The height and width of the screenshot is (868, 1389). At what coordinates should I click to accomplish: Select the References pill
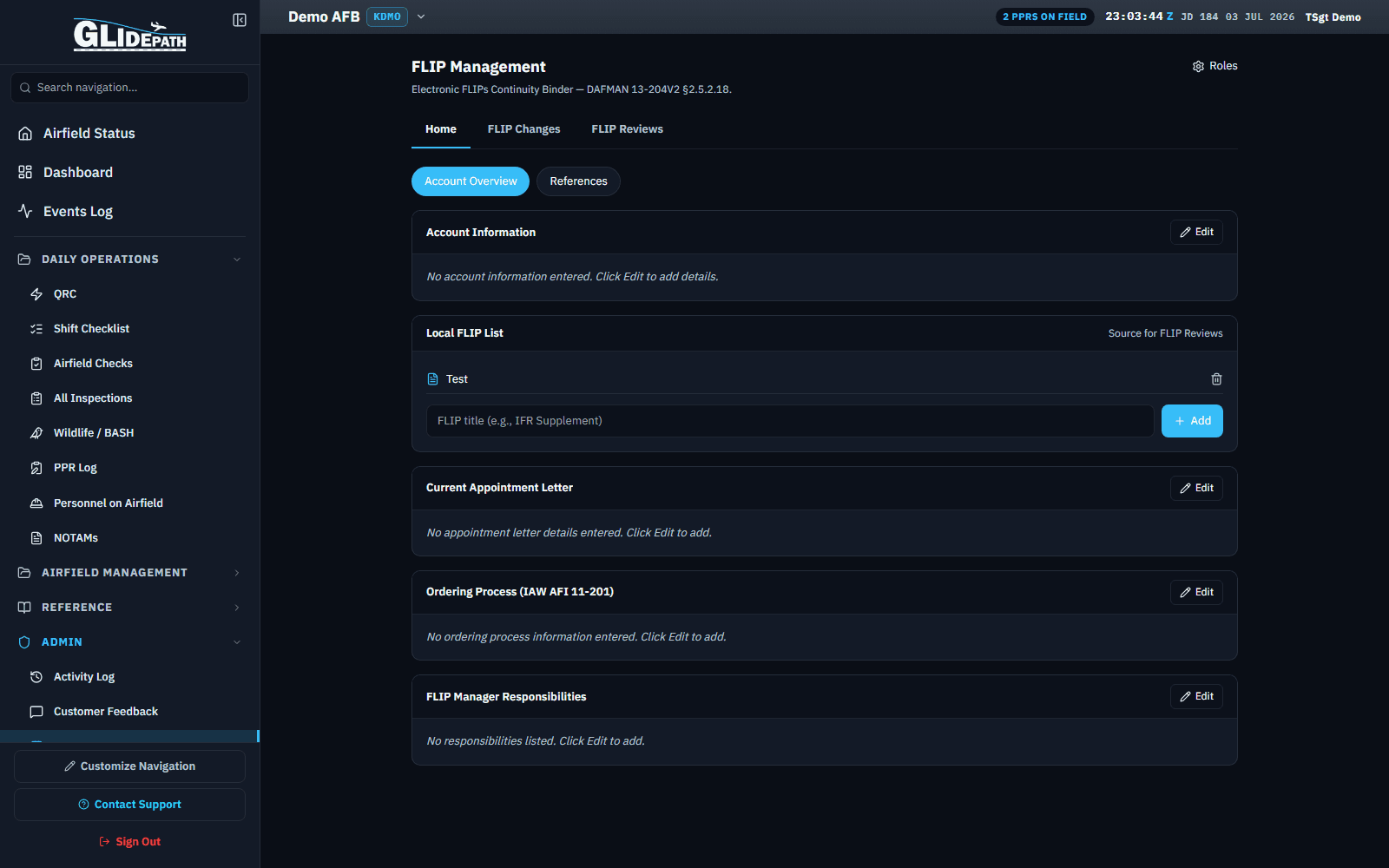pos(578,181)
